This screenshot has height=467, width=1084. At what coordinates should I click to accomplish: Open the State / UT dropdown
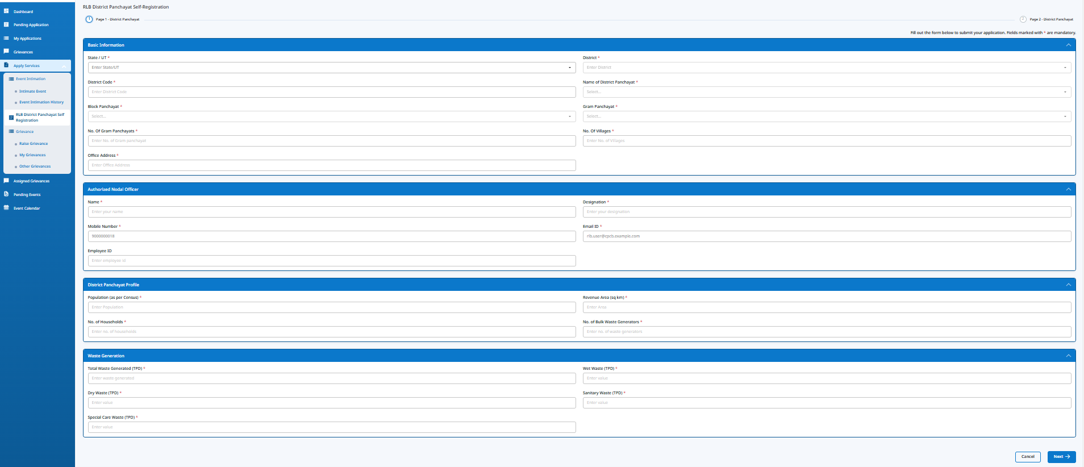[x=332, y=68]
